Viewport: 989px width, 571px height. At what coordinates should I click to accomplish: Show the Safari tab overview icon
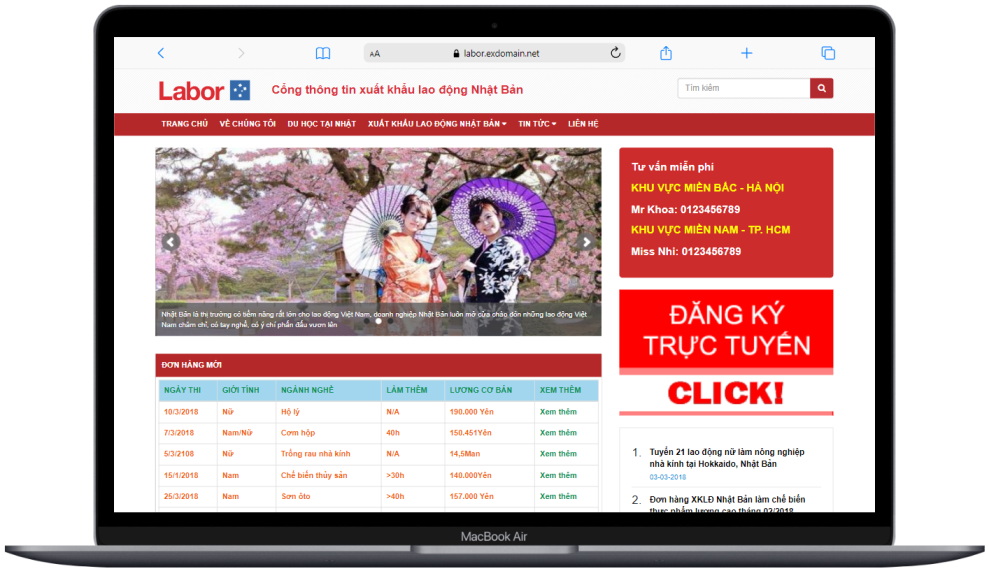(x=828, y=53)
